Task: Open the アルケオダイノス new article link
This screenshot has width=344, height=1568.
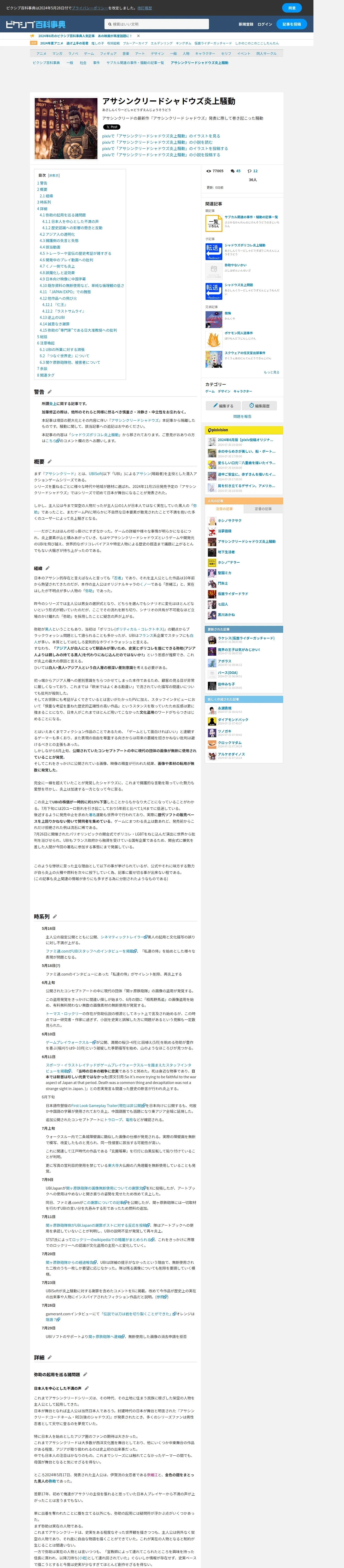Action: pyautogui.click(x=231, y=754)
